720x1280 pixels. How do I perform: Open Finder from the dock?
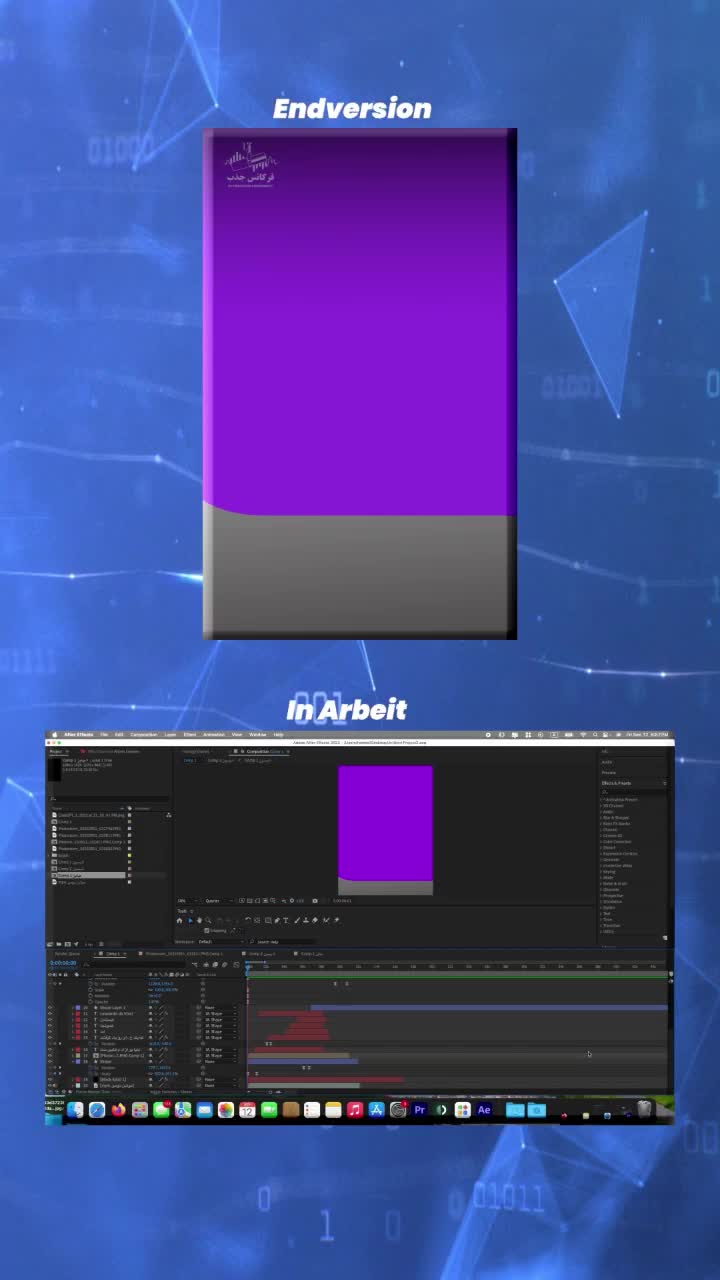pyautogui.click(x=77, y=1110)
